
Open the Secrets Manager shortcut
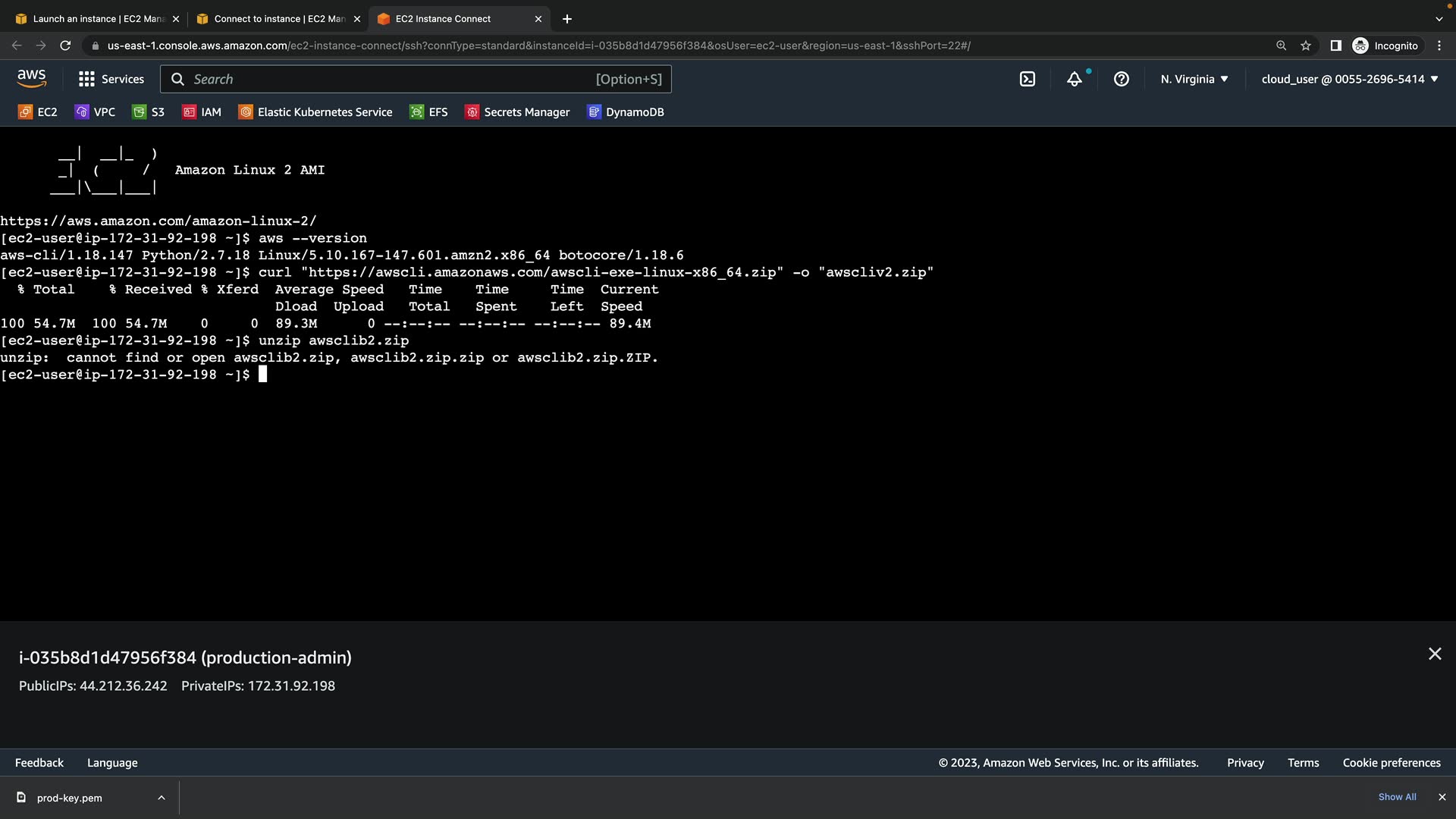click(x=517, y=112)
